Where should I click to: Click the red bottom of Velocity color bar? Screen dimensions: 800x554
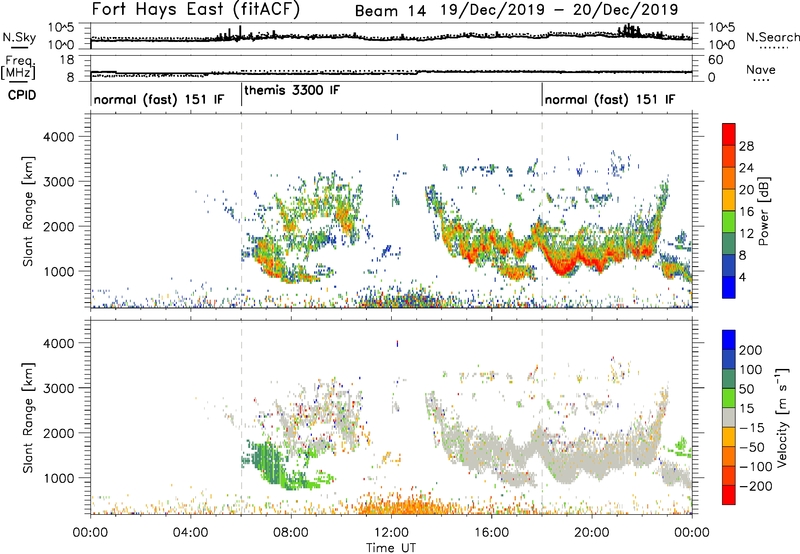pyautogui.click(x=729, y=495)
